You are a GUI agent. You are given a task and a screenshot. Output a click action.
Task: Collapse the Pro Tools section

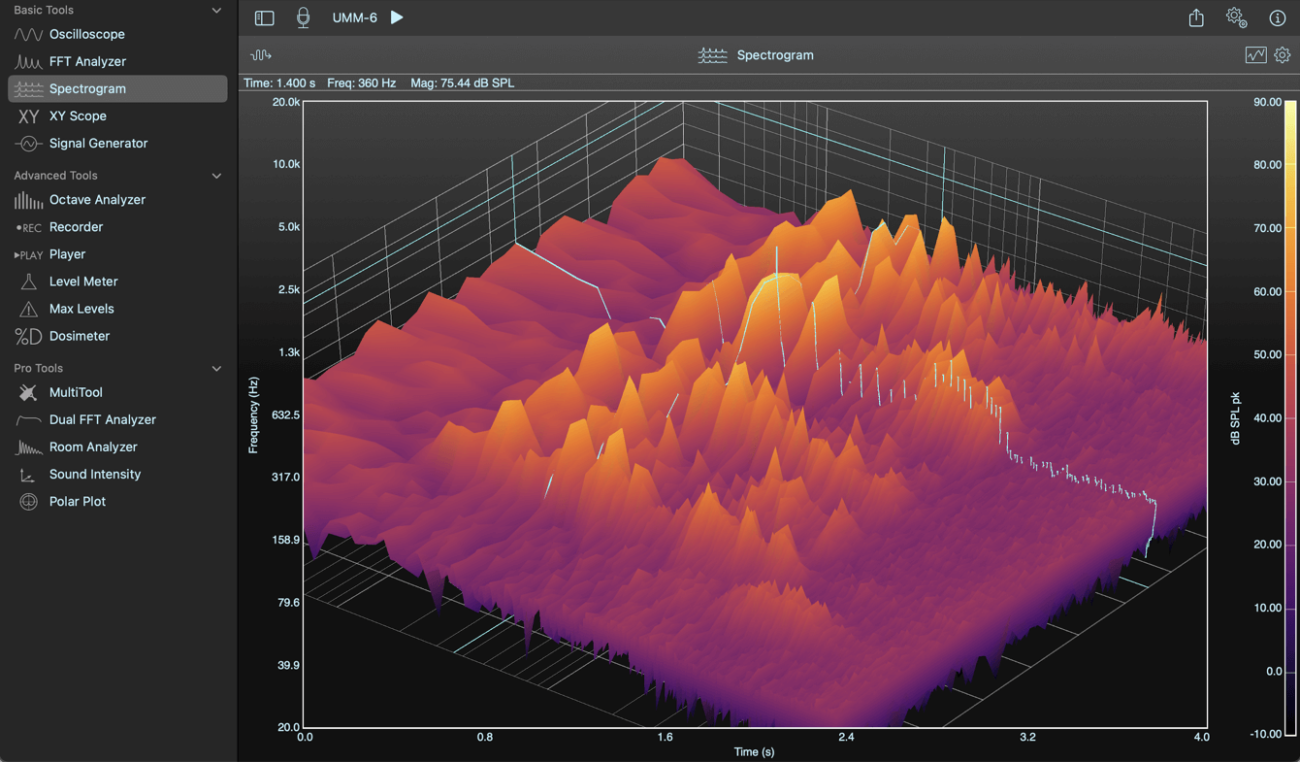click(217, 369)
